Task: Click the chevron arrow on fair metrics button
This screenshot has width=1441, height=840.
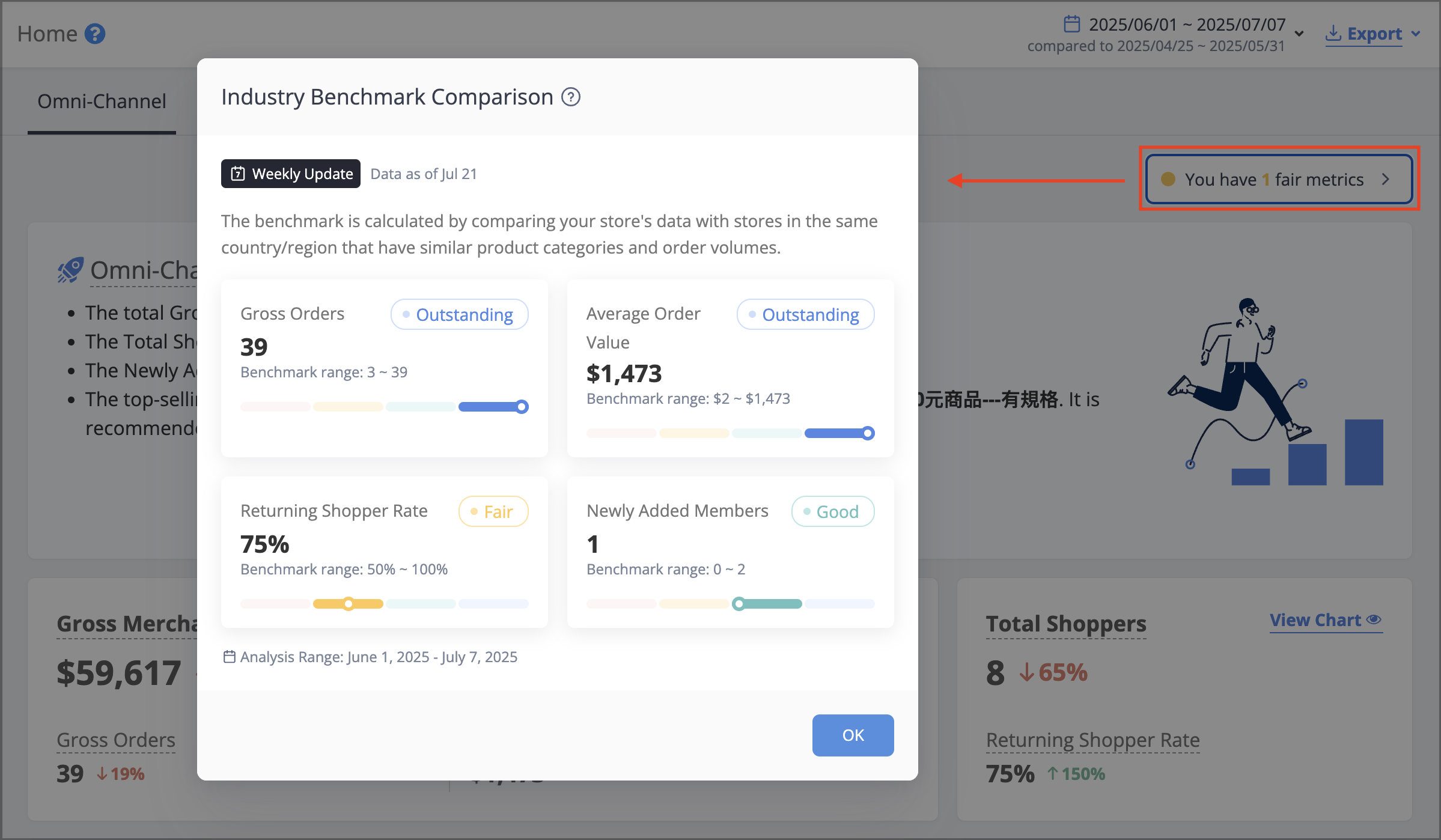Action: (1386, 179)
